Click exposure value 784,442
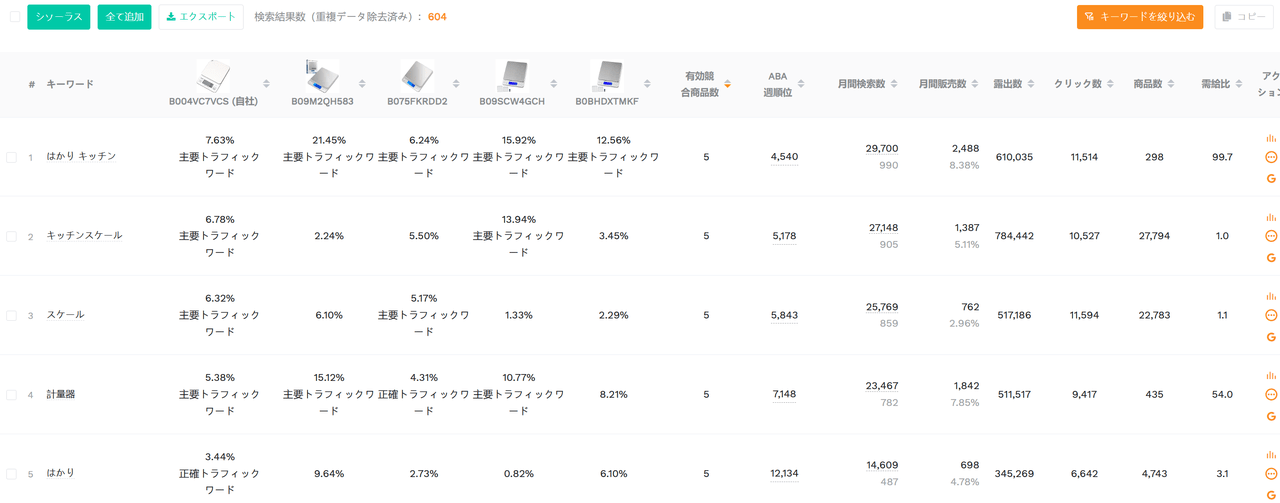1280x503 pixels. pos(1014,236)
